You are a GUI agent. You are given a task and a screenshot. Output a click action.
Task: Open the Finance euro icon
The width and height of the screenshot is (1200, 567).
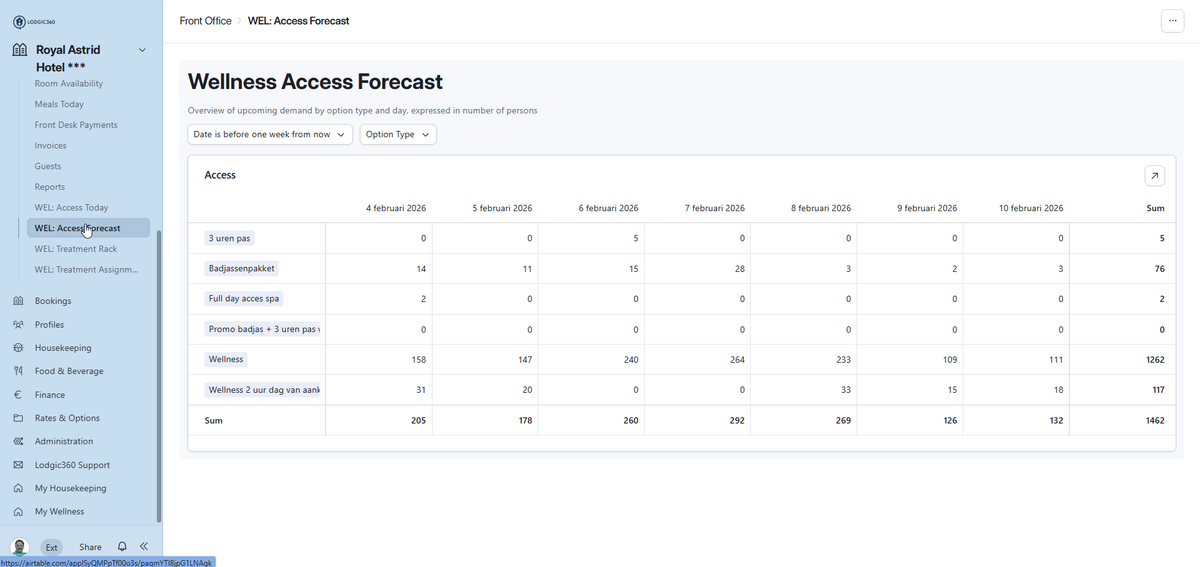point(18,395)
